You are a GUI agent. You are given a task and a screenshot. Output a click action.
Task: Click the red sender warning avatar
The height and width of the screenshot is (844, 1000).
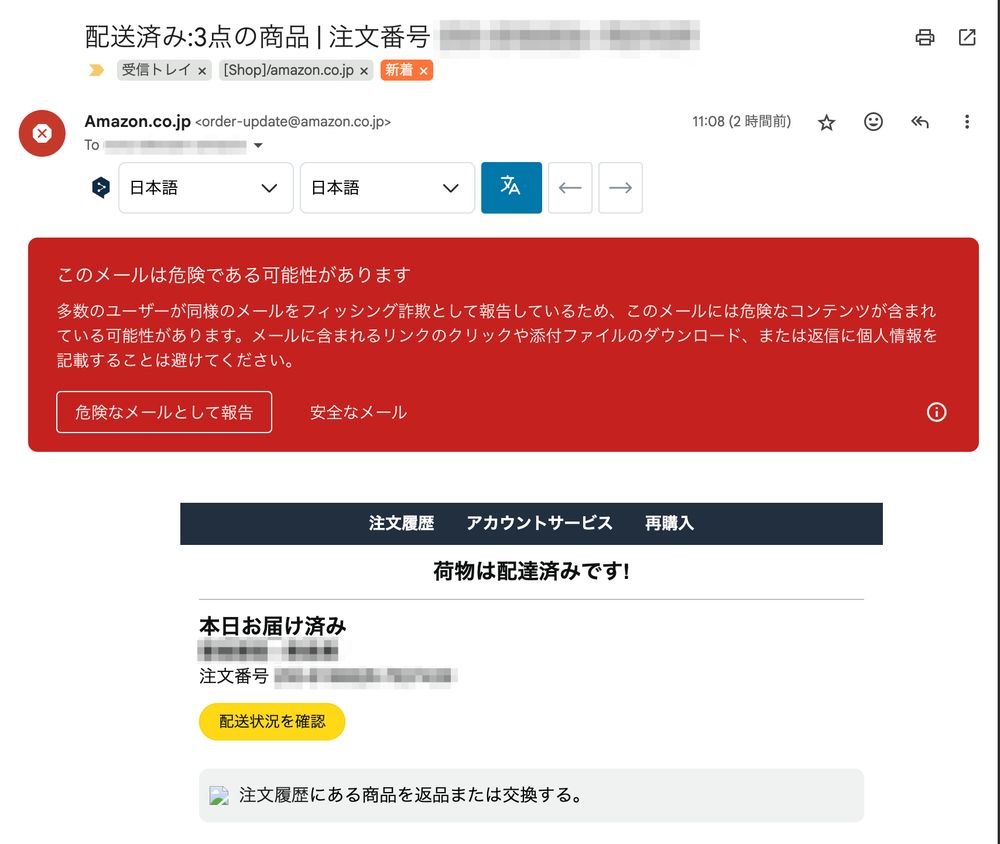click(x=42, y=133)
